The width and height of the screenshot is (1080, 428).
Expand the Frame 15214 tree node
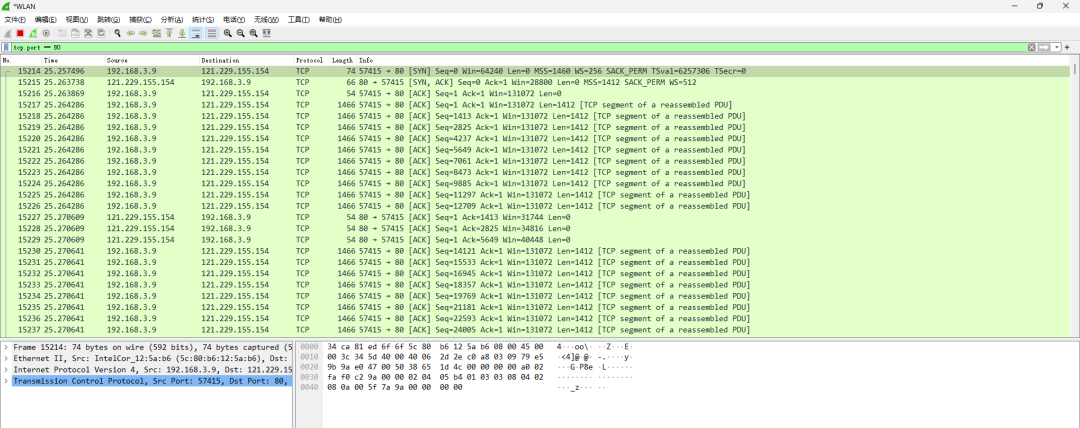tap(6, 347)
